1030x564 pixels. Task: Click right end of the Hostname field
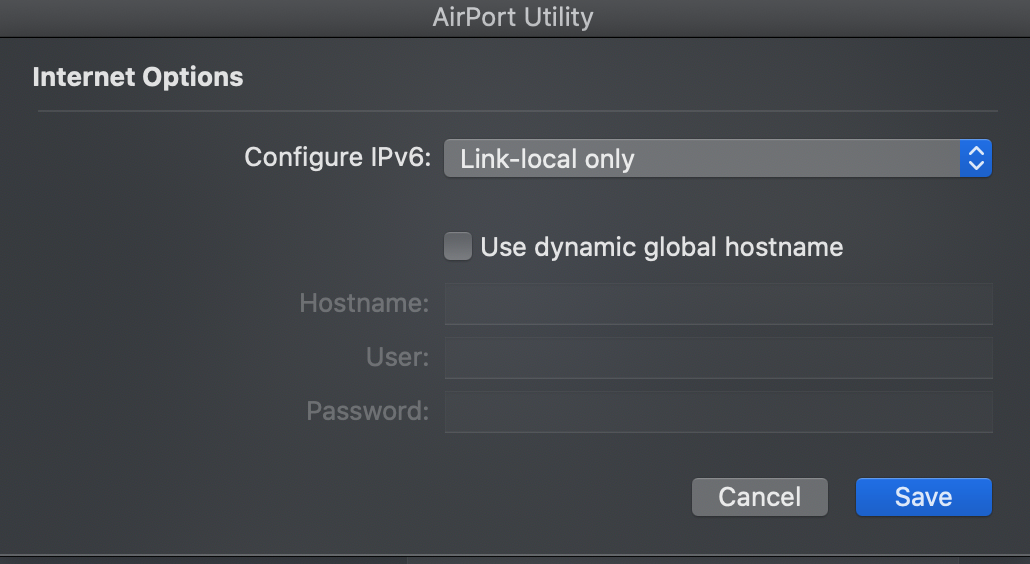(x=975, y=303)
